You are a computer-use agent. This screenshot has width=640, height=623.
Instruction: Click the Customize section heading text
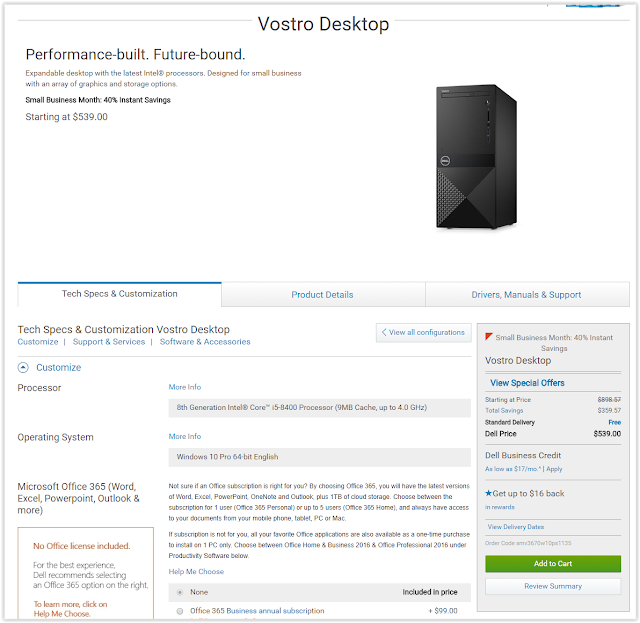click(x=59, y=367)
